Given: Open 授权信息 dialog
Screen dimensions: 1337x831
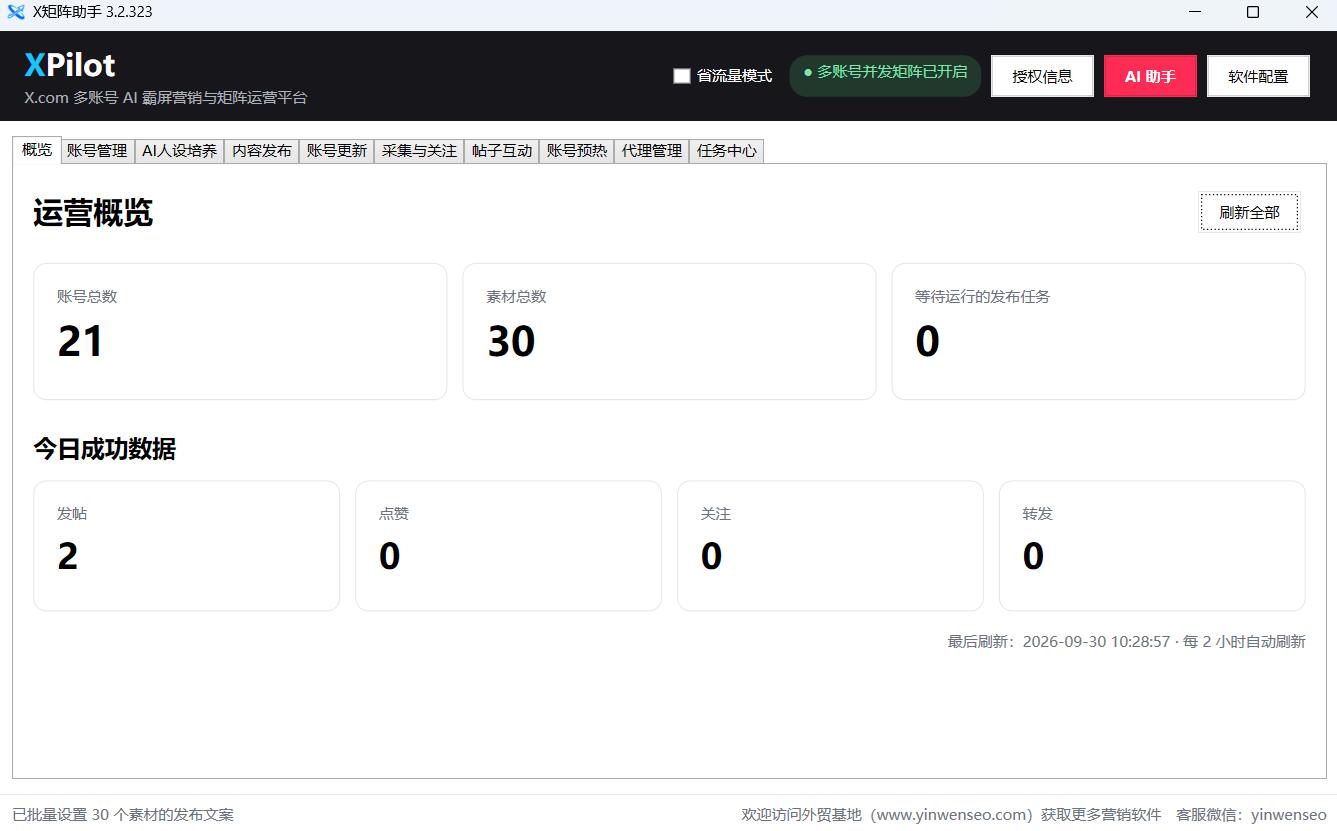Looking at the screenshot, I should click(x=1042, y=76).
